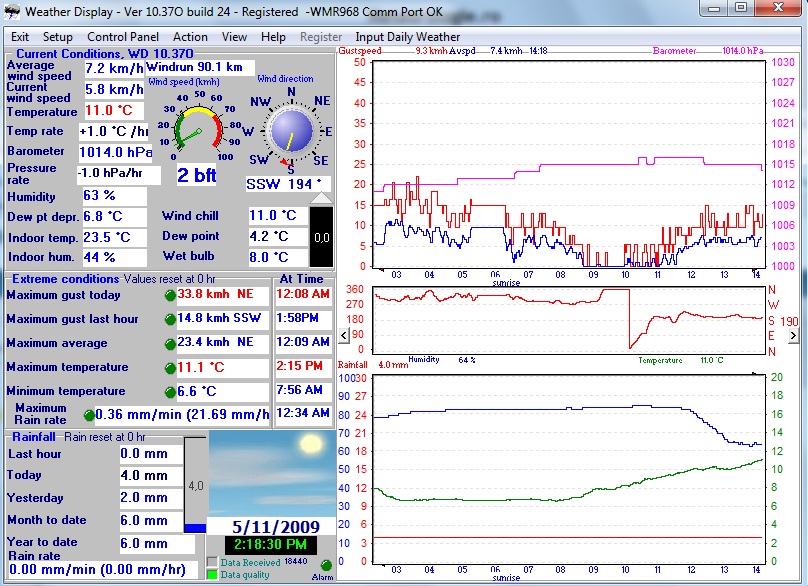Click green LED beside Maximum gust last hour
Screen dimensions: 808x586
pos(169,319)
